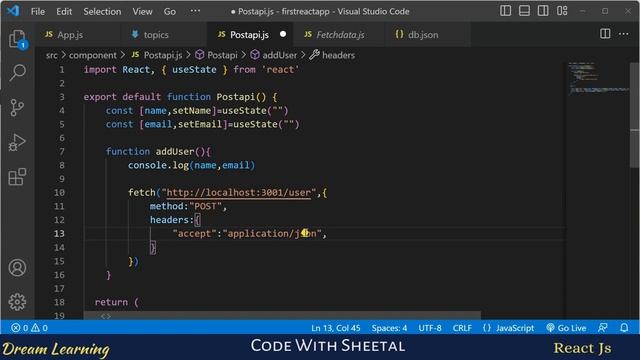
Task: Click the VS Code logo icon
Action: (x=13, y=11)
